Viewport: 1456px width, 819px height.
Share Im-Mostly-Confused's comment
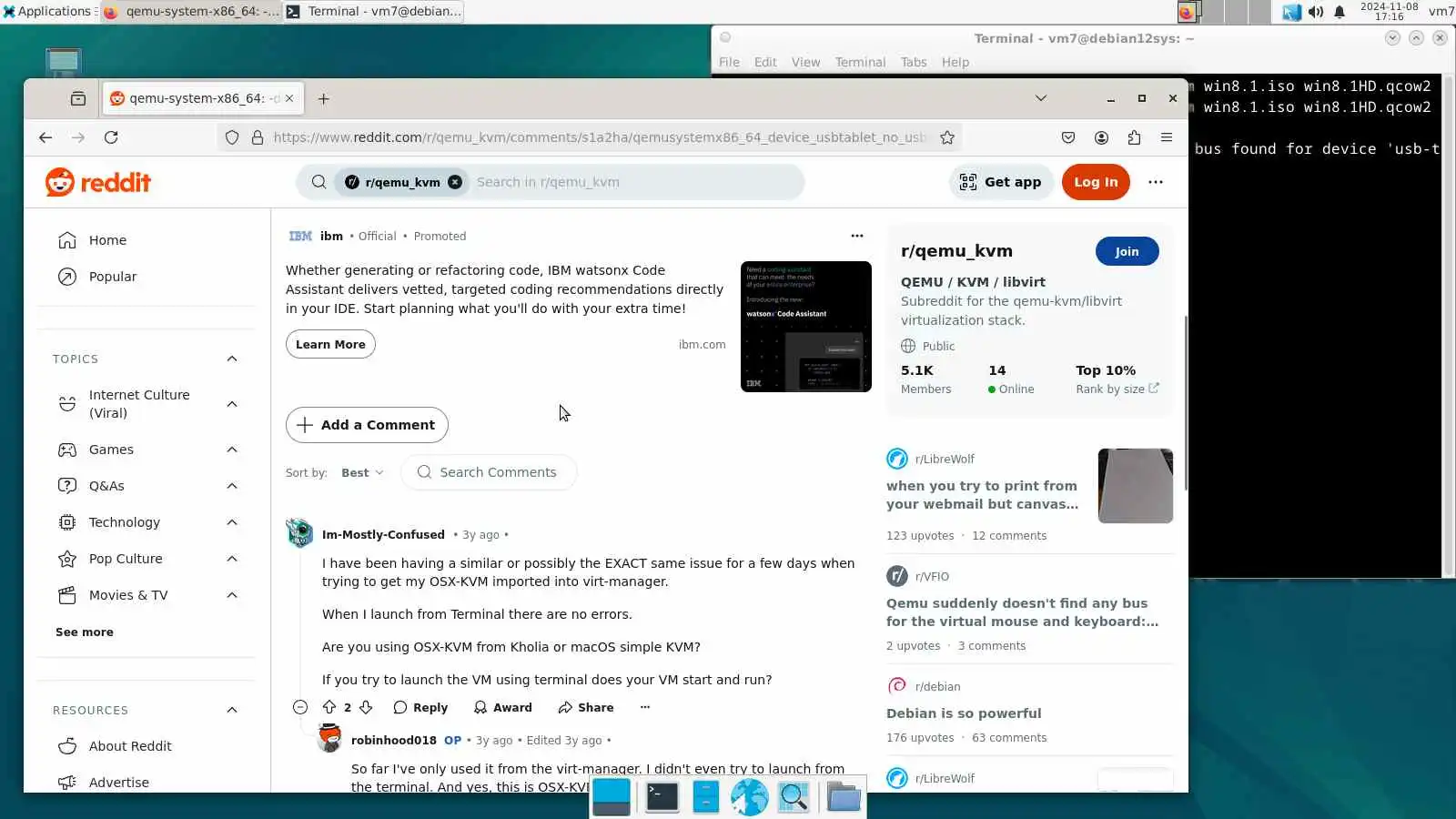[x=586, y=707]
